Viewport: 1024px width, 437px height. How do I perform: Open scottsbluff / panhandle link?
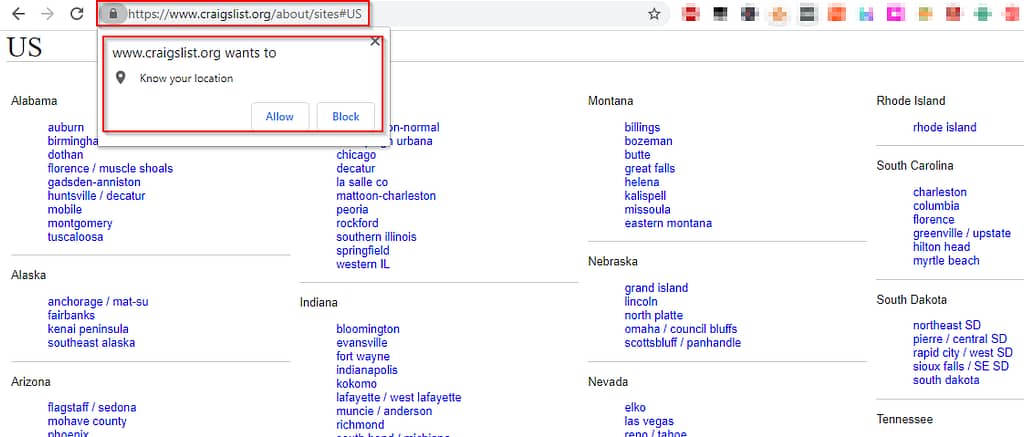pyautogui.click(x=682, y=343)
